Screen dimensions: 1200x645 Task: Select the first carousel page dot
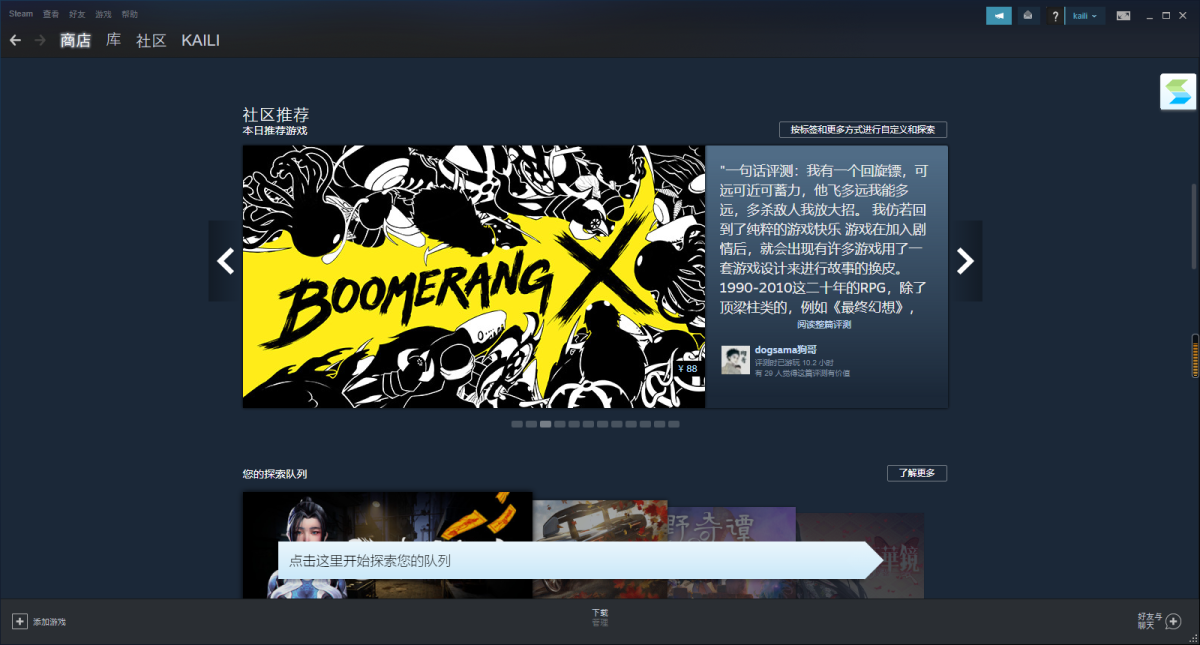tap(517, 424)
